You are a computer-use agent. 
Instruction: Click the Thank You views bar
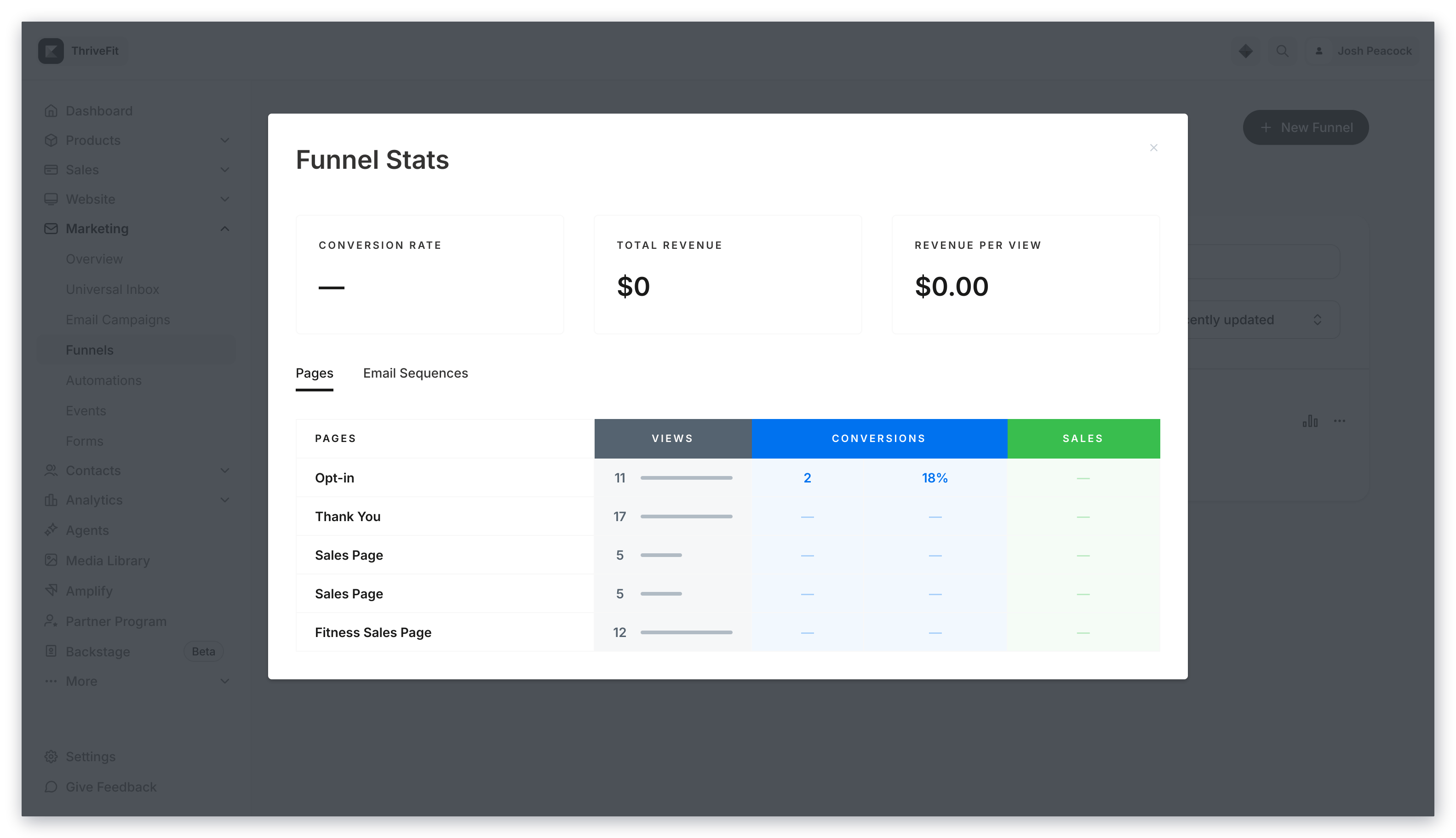(686, 516)
